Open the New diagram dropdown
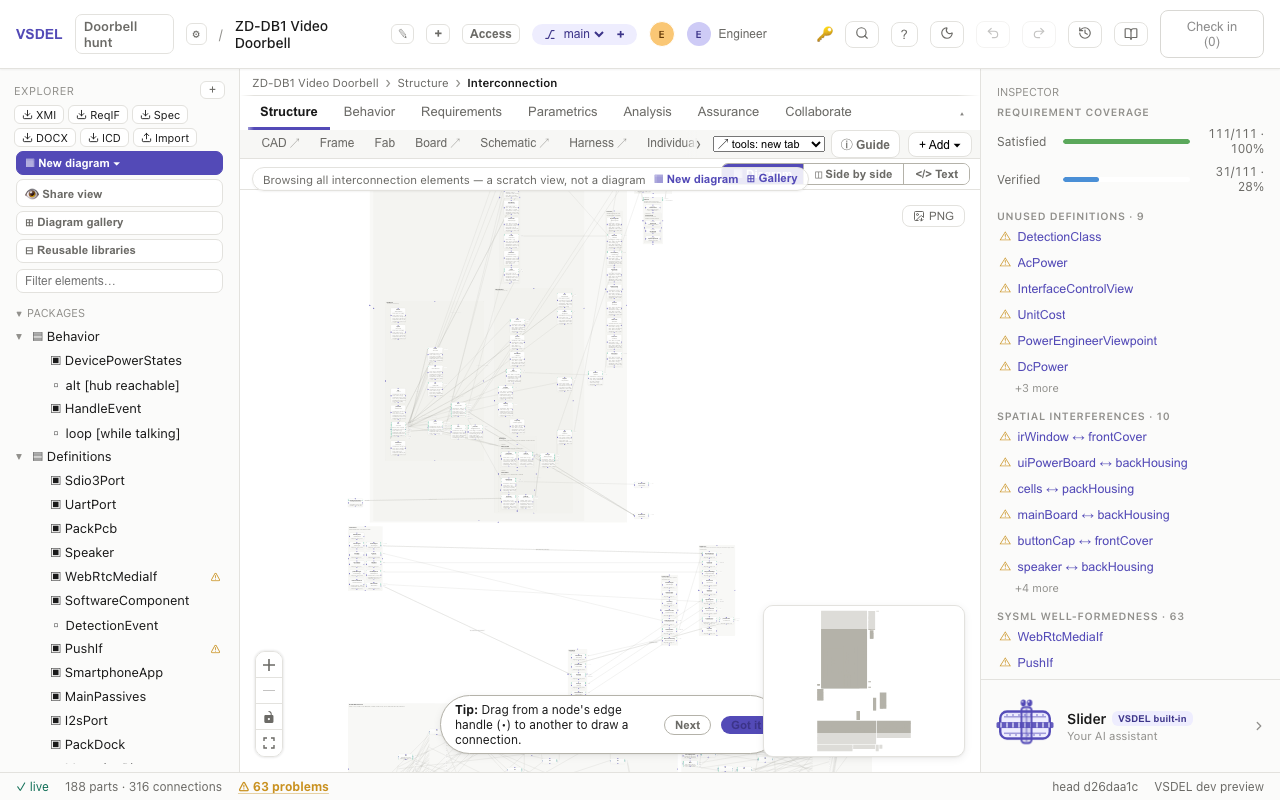This screenshot has height=800, width=1280. (x=119, y=163)
